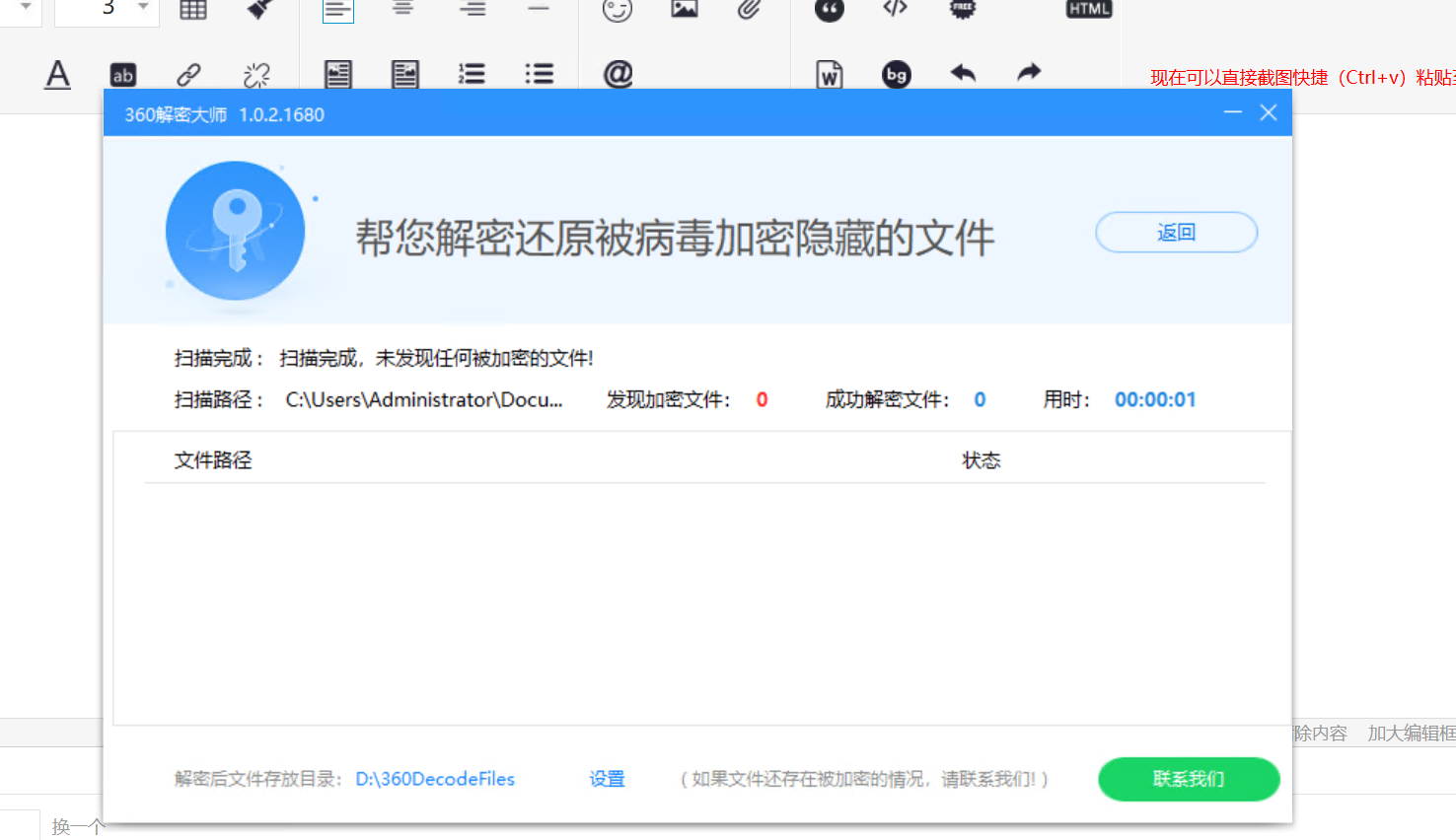Click the undo arrow icon
Image resolution: width=1456 pixels, height=840 pixels.
click(x=963, y=73)
